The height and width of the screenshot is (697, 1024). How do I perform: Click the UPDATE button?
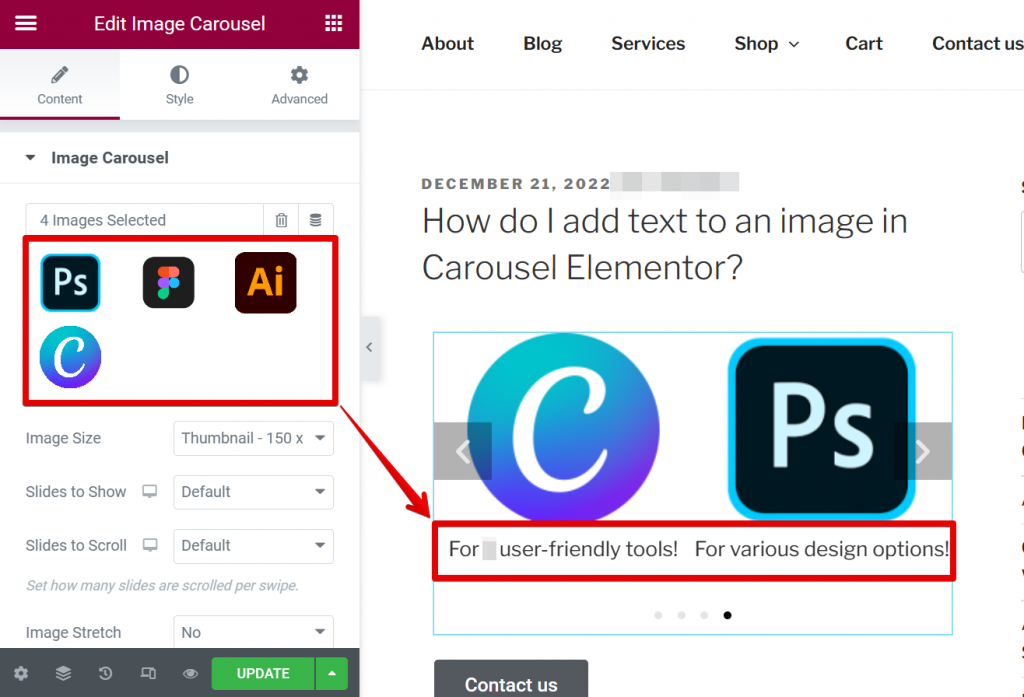262,674
